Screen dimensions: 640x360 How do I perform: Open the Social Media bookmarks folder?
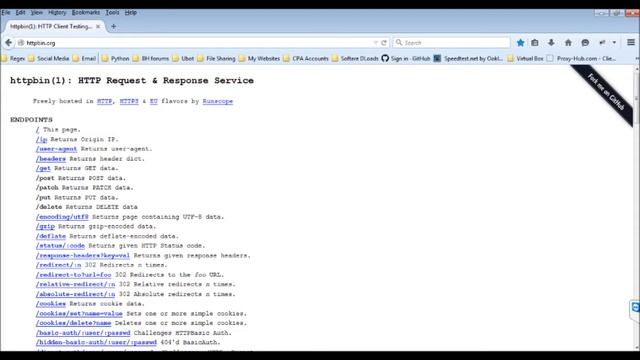click(x=49, y=58)
